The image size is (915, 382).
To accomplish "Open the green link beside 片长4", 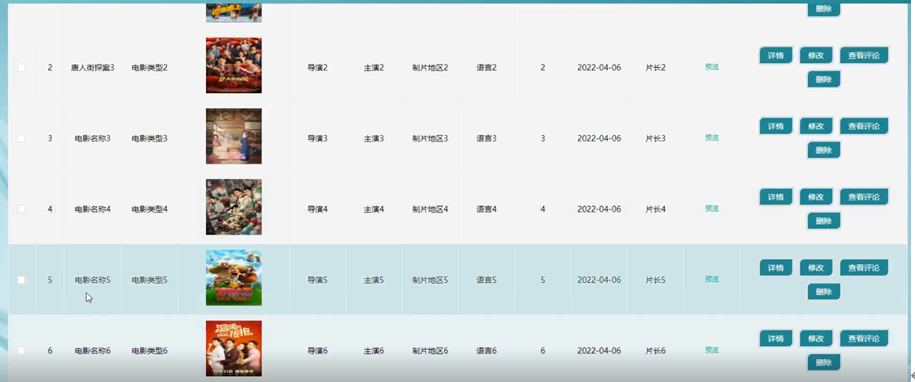I will tap(711, 208).
